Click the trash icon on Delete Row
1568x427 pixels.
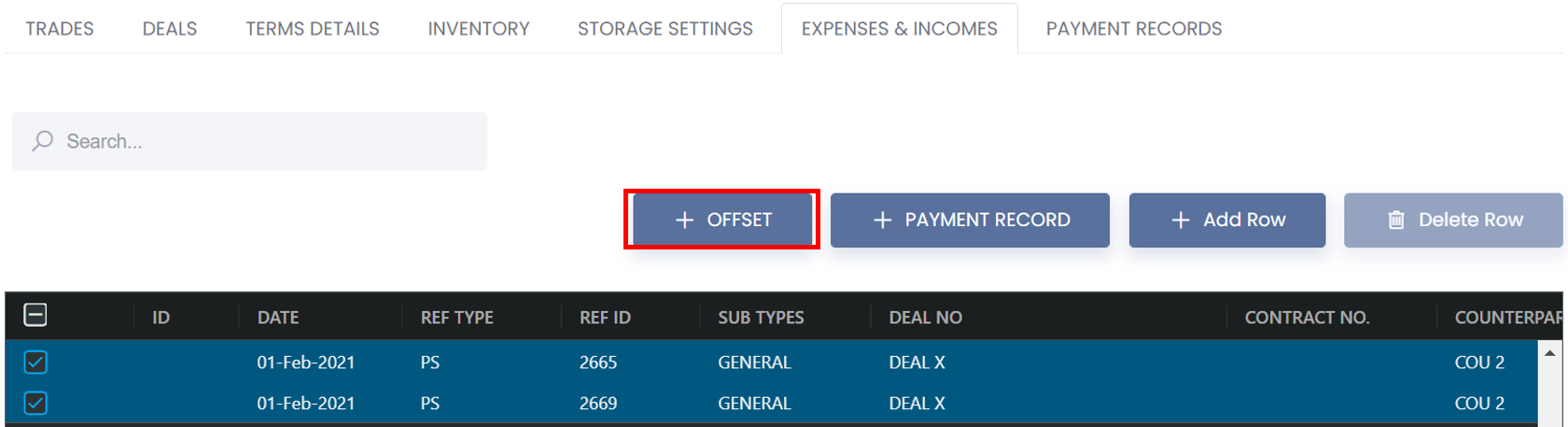click(1396, 221)
